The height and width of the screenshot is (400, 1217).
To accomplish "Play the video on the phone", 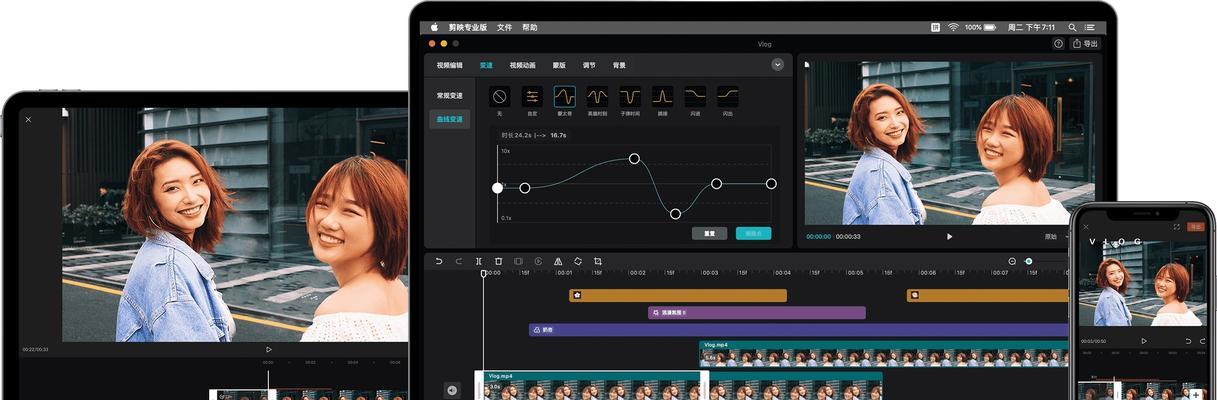I will 1144,341.
